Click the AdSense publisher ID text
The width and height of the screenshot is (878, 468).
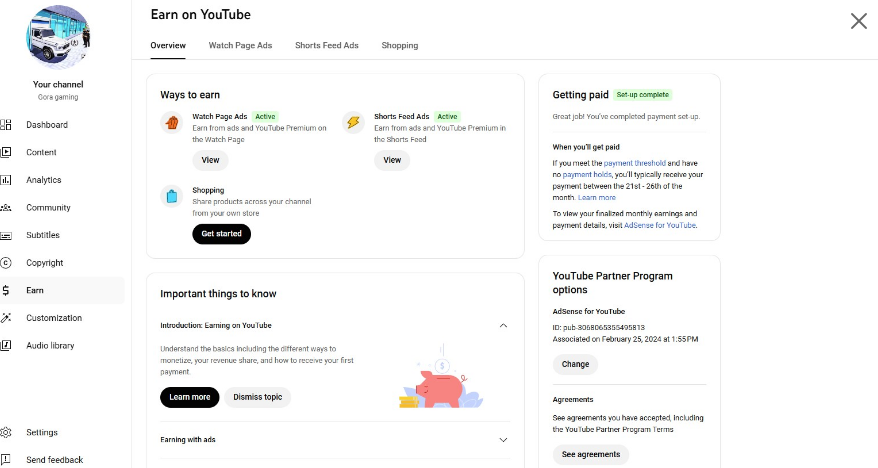(x=599, y=327)
